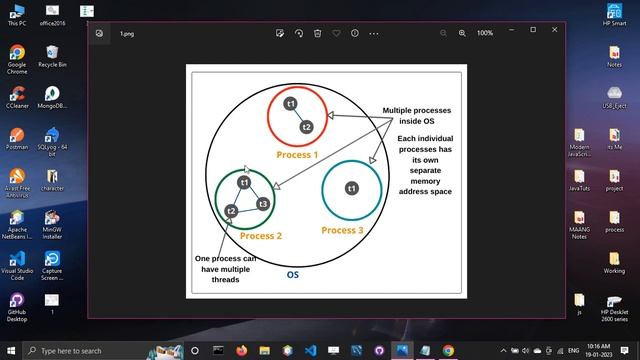Viewport: 640px width, 360px height.
Task: Select MAANG Notes file on desktop
Action: coord(579,224)
